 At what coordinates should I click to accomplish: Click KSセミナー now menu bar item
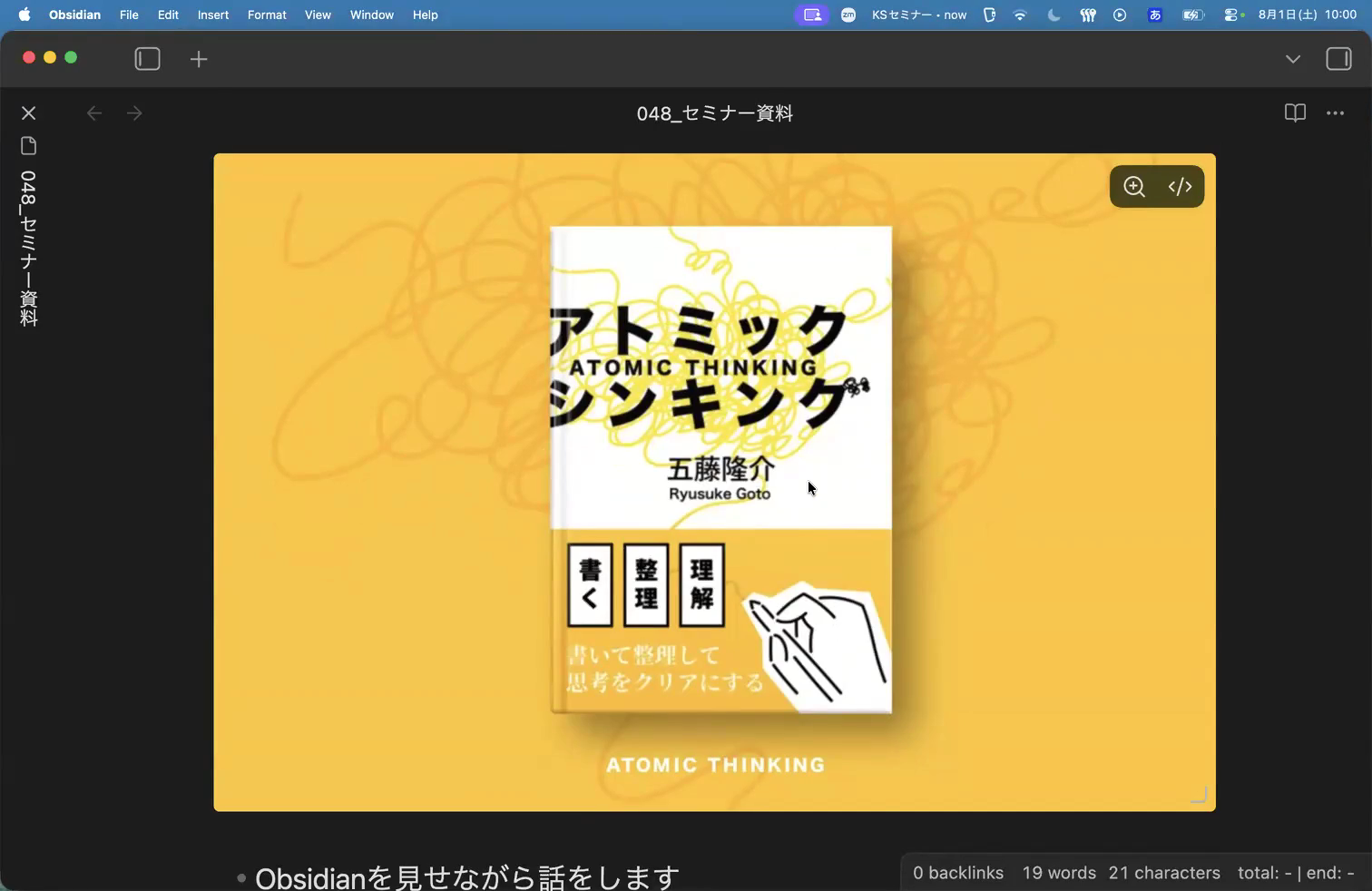919,15
